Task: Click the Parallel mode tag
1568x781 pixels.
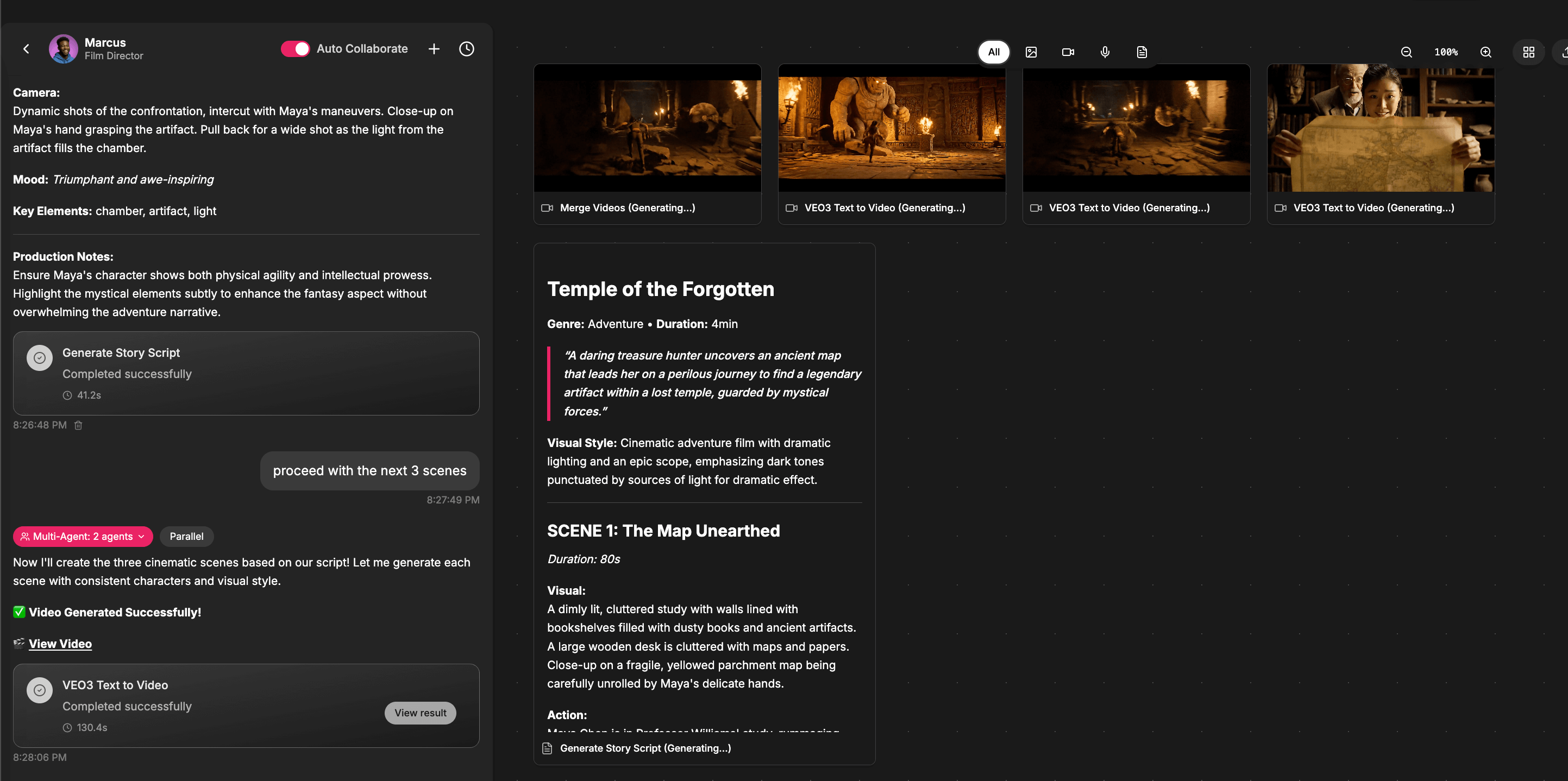Action: tap(186, 537)
